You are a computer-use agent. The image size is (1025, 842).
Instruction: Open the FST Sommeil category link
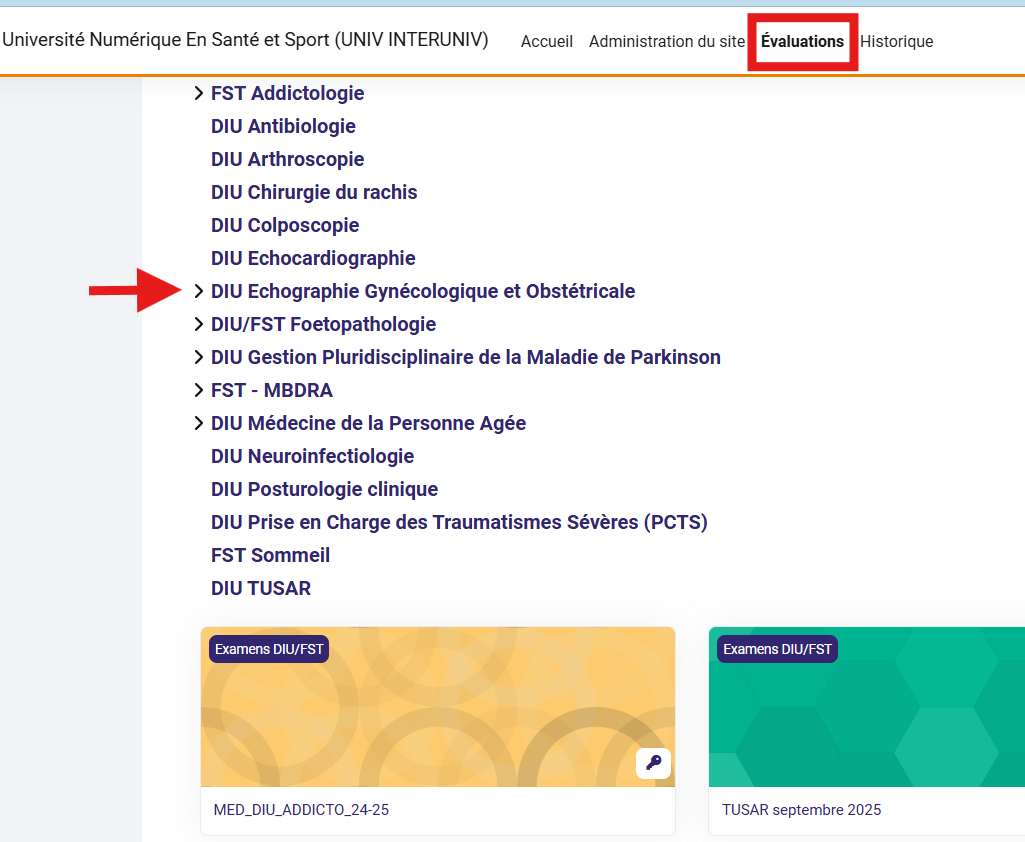(x=270, y=556)
